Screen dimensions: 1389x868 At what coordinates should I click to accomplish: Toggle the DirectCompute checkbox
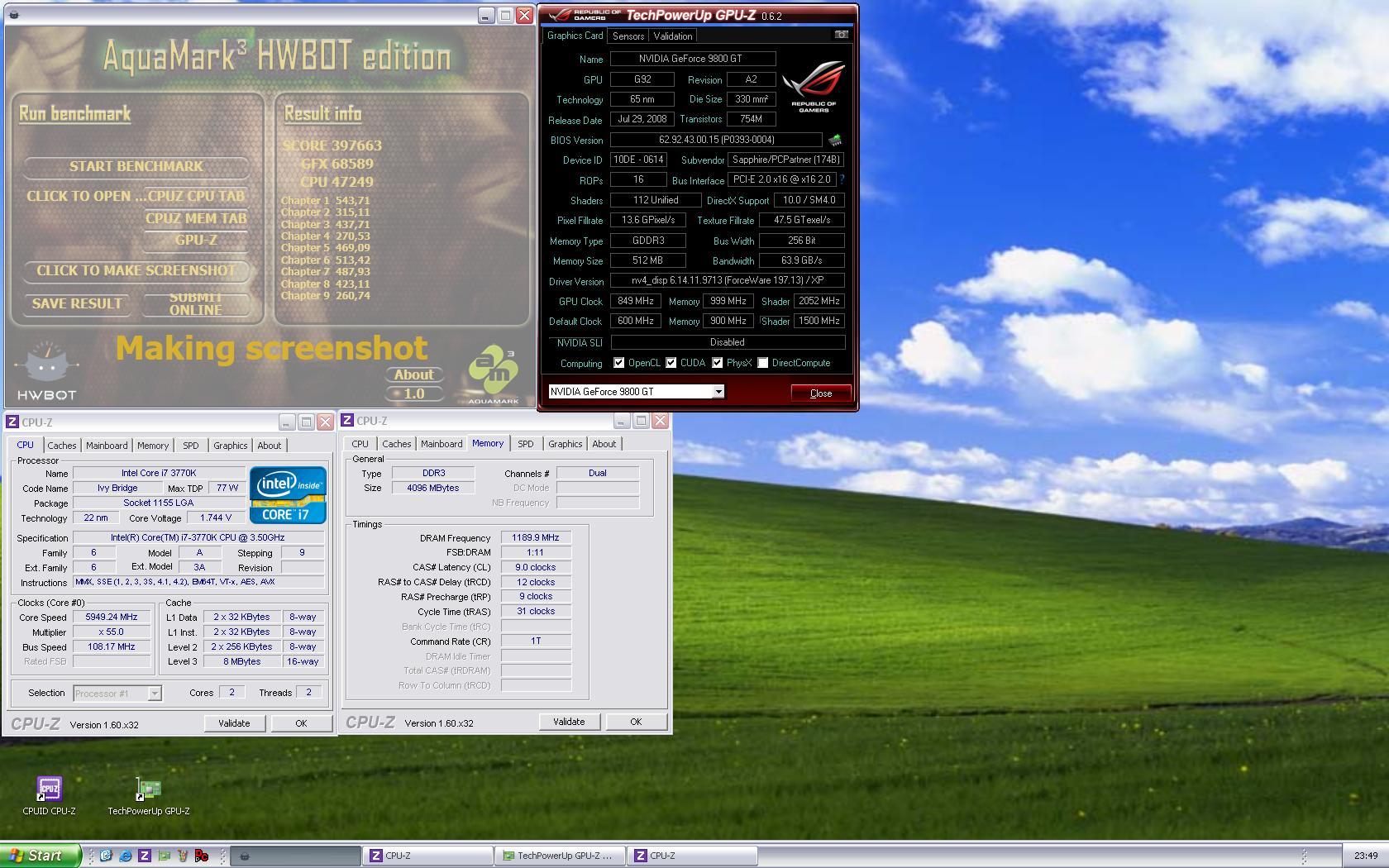762,363
